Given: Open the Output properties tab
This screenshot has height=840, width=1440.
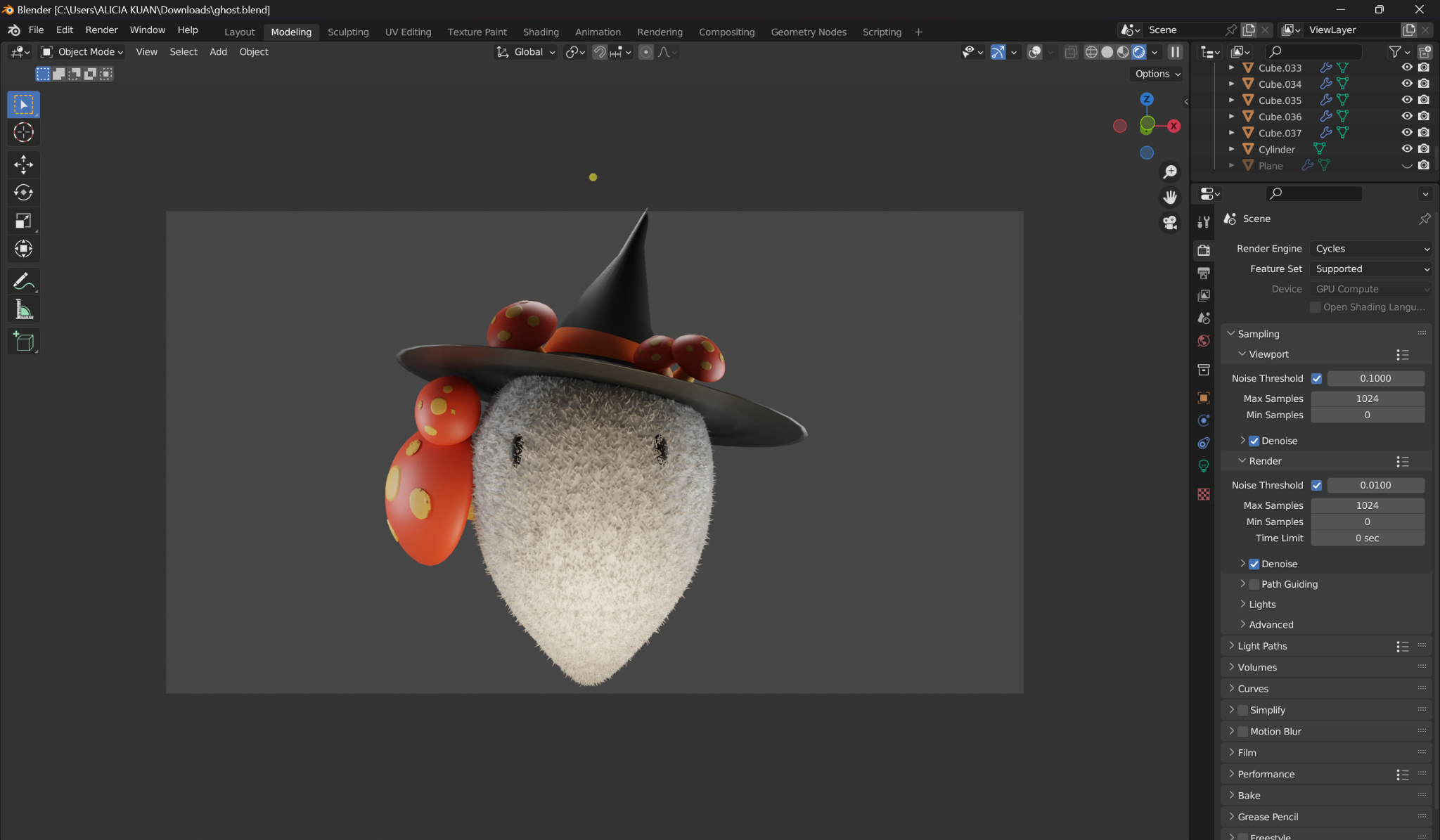Looking at the screenshot, I should coord(1204,273).
